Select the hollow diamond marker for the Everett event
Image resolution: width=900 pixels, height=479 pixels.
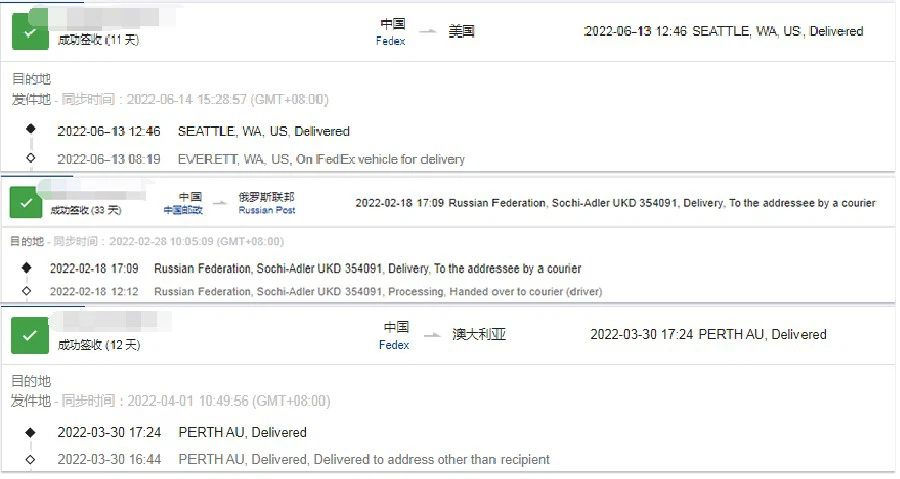pyautogui.click(x=30, y=158)
